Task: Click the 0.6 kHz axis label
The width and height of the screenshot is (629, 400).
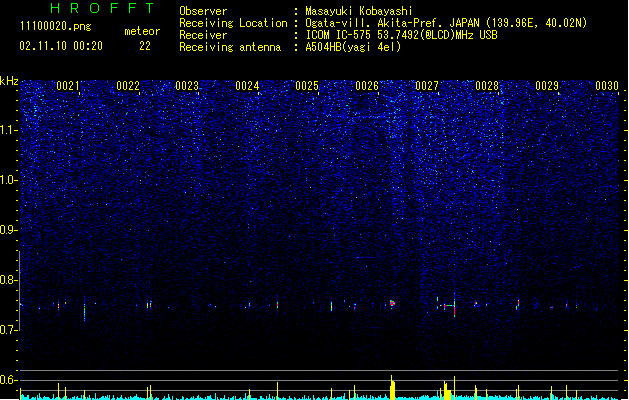Action: [x=8, y=380]
